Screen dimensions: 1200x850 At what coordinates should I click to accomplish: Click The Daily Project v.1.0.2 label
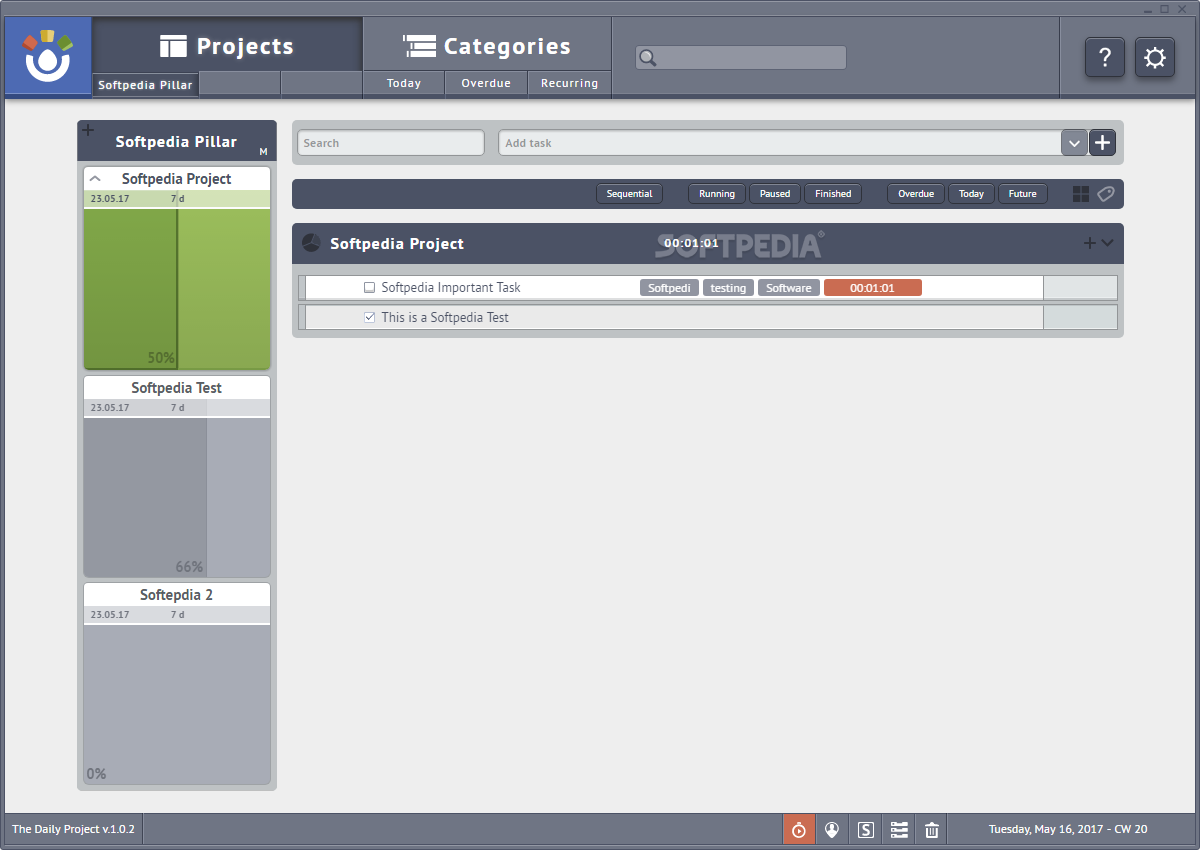[73, 829]
